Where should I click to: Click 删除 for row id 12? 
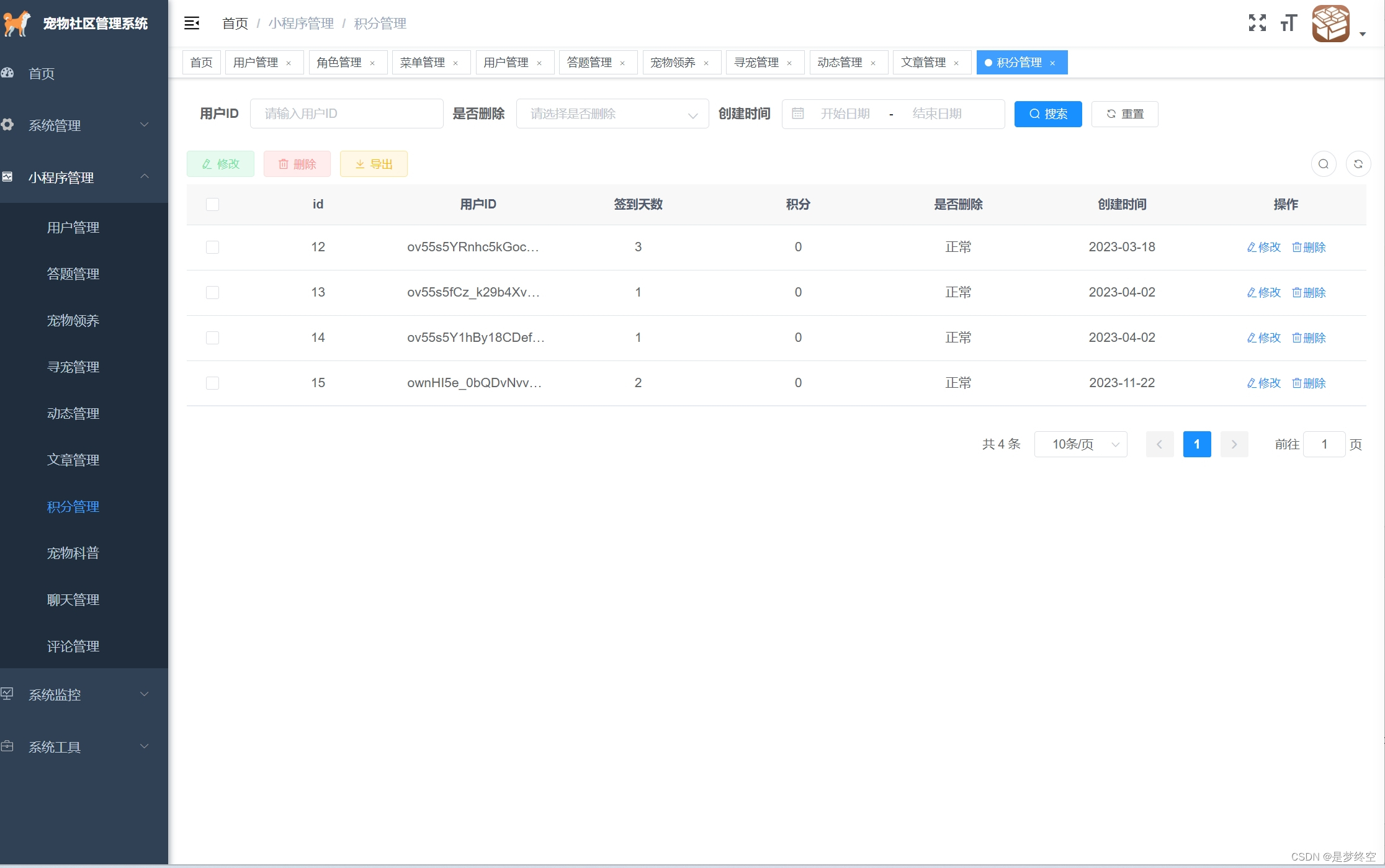[x=1309, y=247]
